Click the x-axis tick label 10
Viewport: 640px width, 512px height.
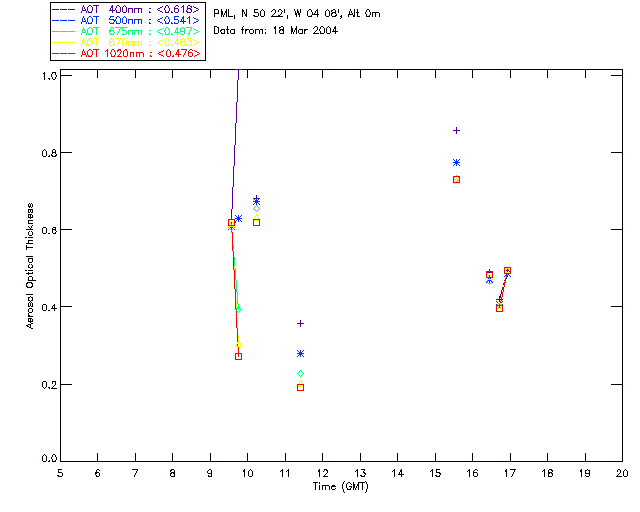click(x=247, y=473)
